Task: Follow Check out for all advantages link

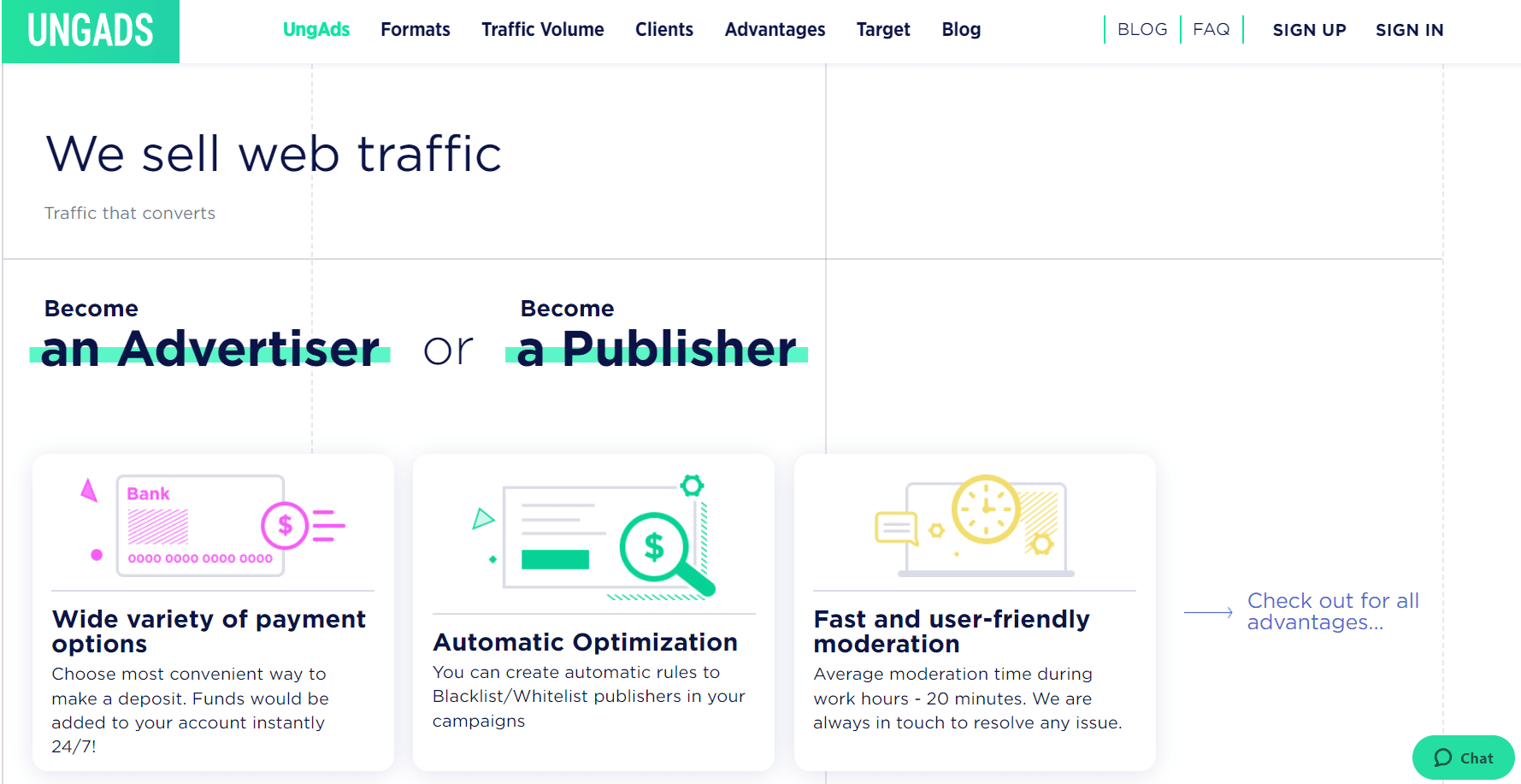Action: (1333, 611)
